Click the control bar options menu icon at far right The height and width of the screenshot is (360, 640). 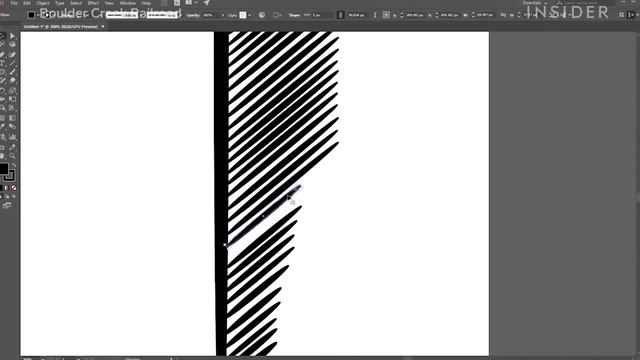tap(632, 15)
